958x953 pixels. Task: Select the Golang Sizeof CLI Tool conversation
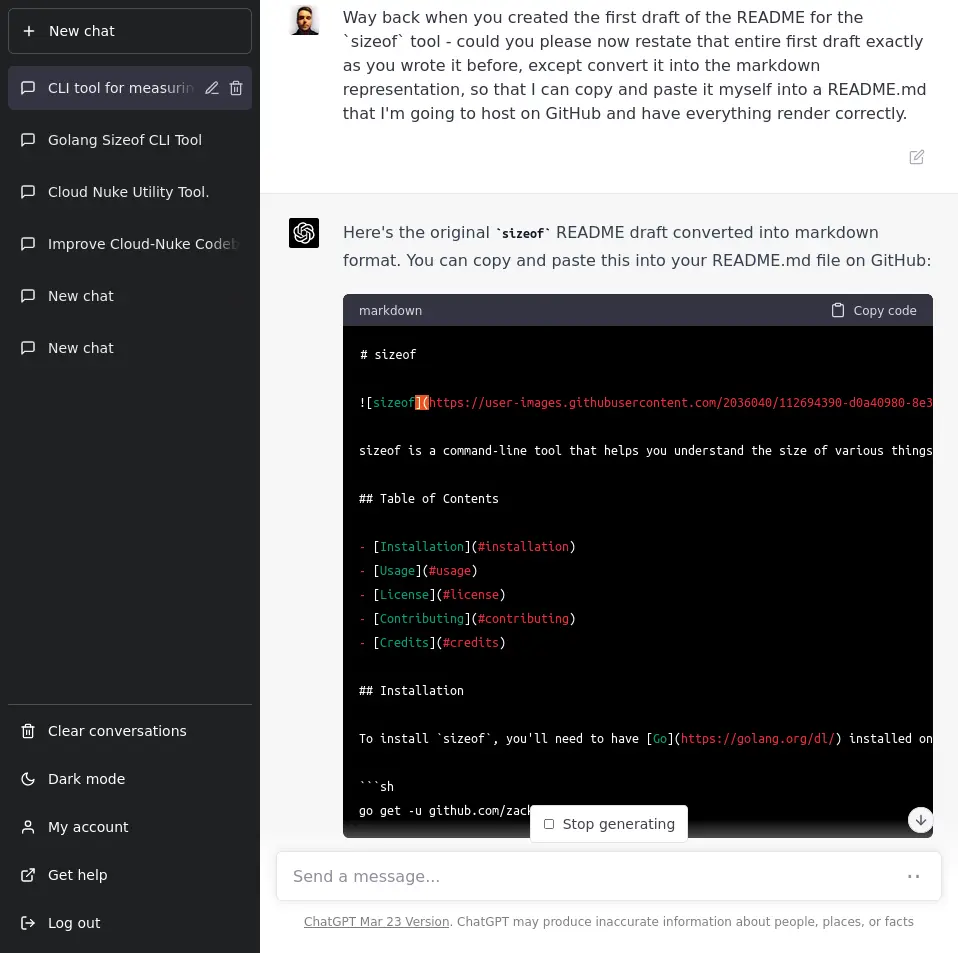click(x=125, y=140)
